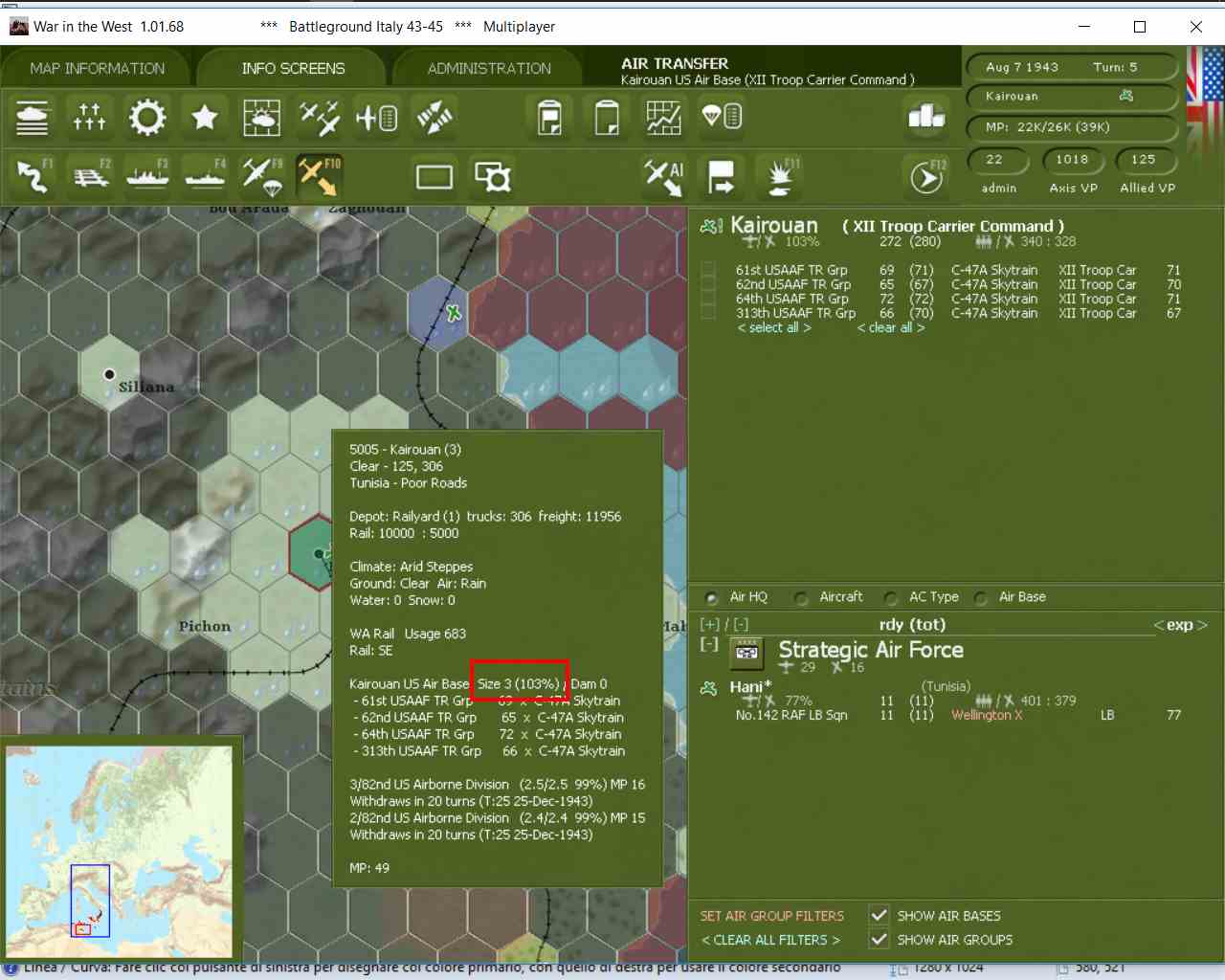Screen dimensions: 1225x980
Task: Open the victory podium icon
Action: pyautogui.click(x=926, y=117)
